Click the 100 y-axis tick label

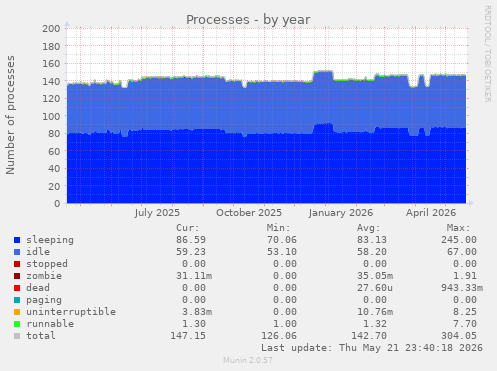click(51, 116)
